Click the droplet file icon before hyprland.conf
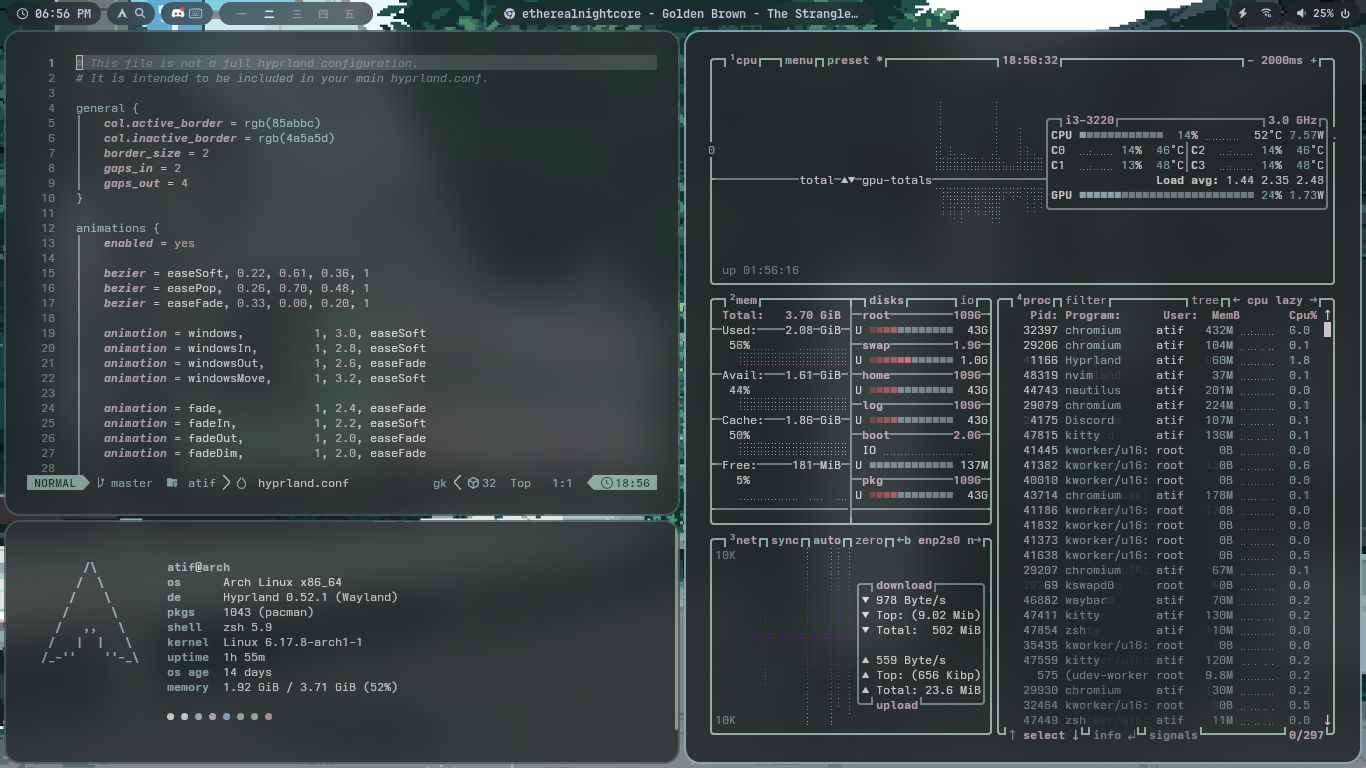Screen dimensions: 1366x768 pos(241,483)
